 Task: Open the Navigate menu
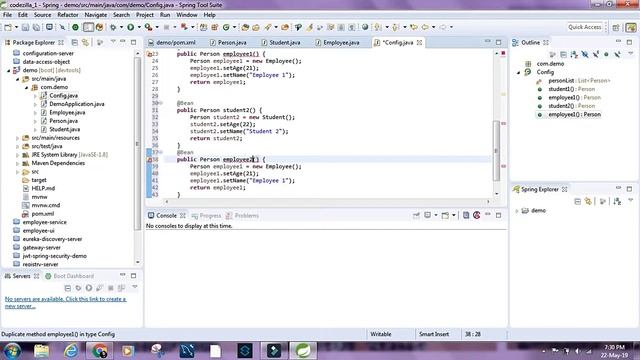(96, 15)
